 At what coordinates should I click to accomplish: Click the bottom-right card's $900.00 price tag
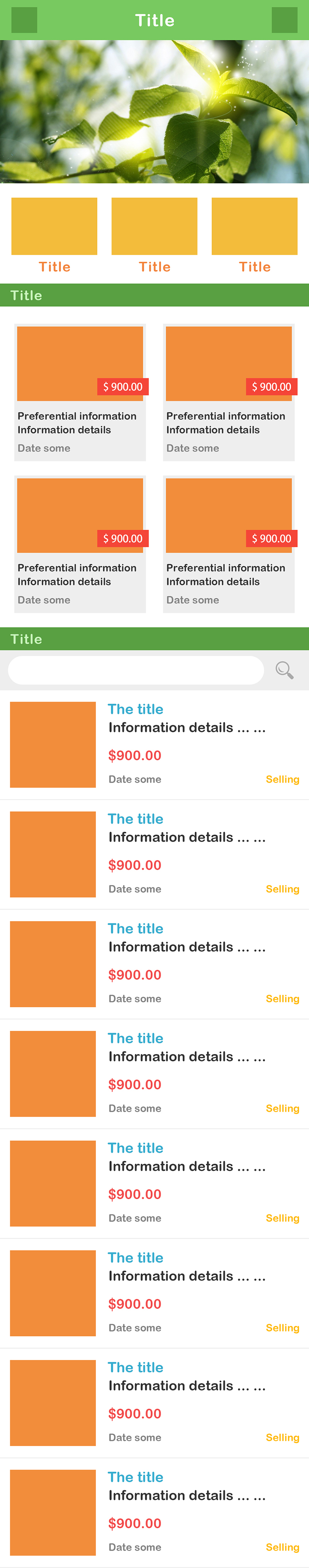(x=271, y=538)
